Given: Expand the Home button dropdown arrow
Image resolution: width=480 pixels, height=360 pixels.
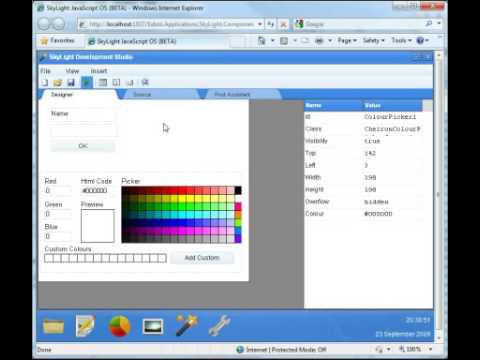Looking at the screenshot, I should point(272,41).
